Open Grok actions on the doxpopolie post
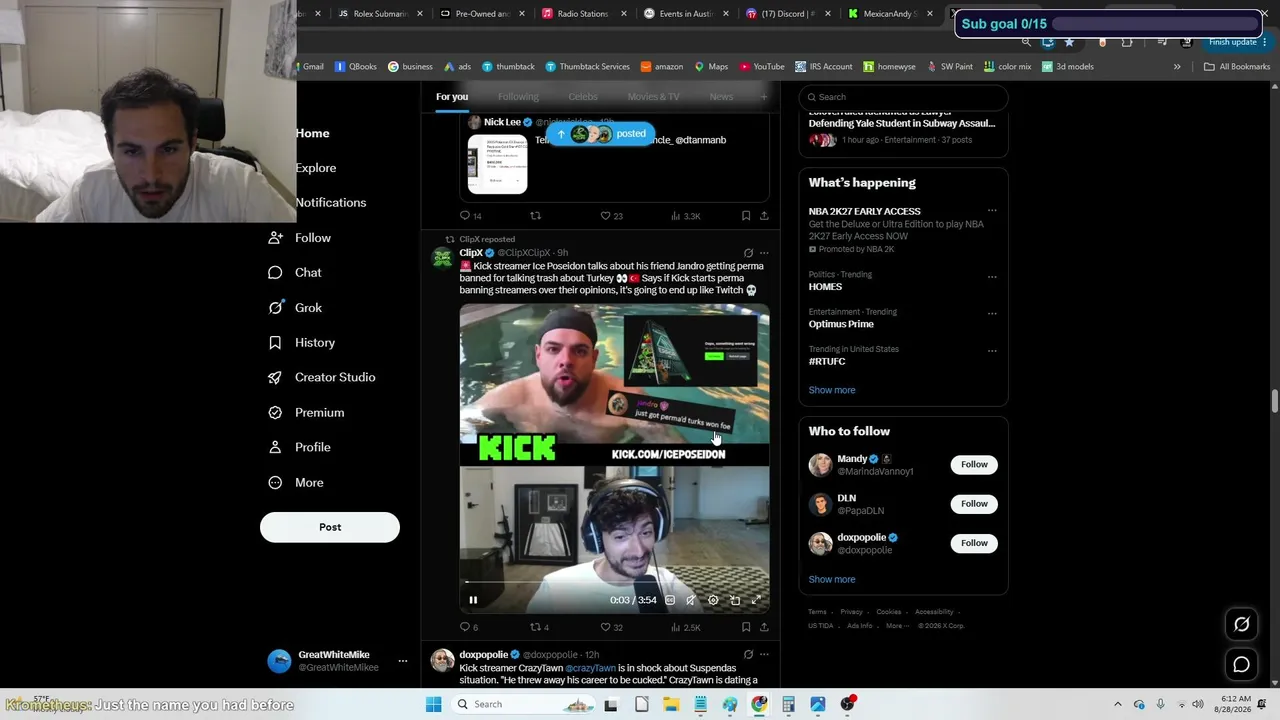 [x=748, y=655]
